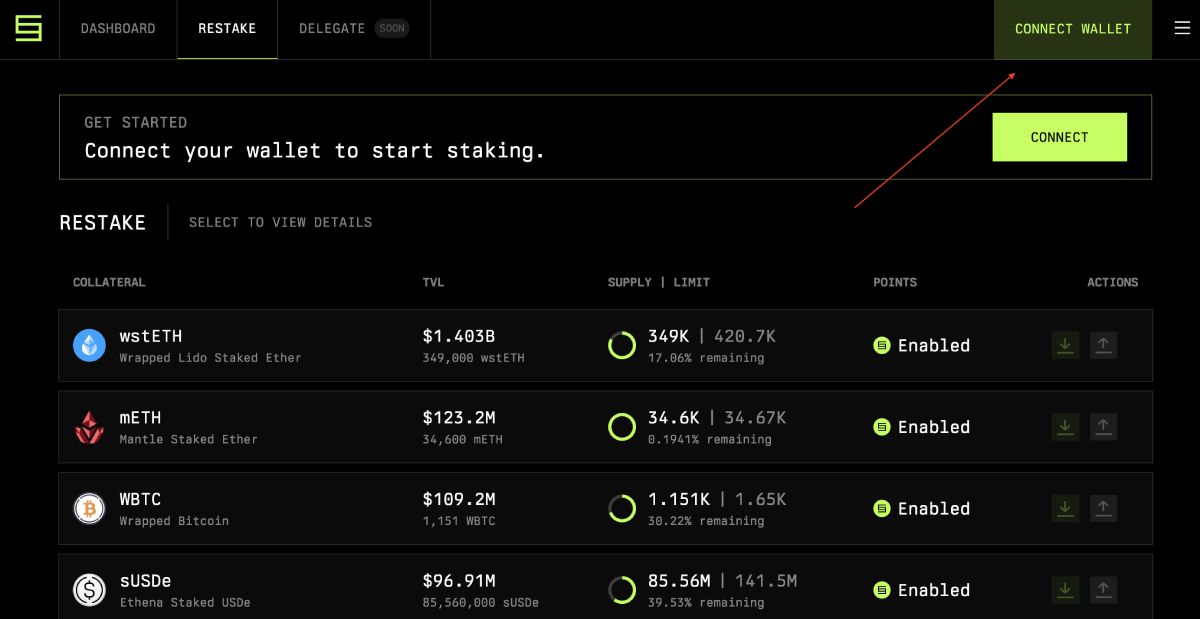The width and height of the screenshot is (1200, 619).
Task: Select the Restake tab
Action: pyautogui.click(x=227, y=29)
